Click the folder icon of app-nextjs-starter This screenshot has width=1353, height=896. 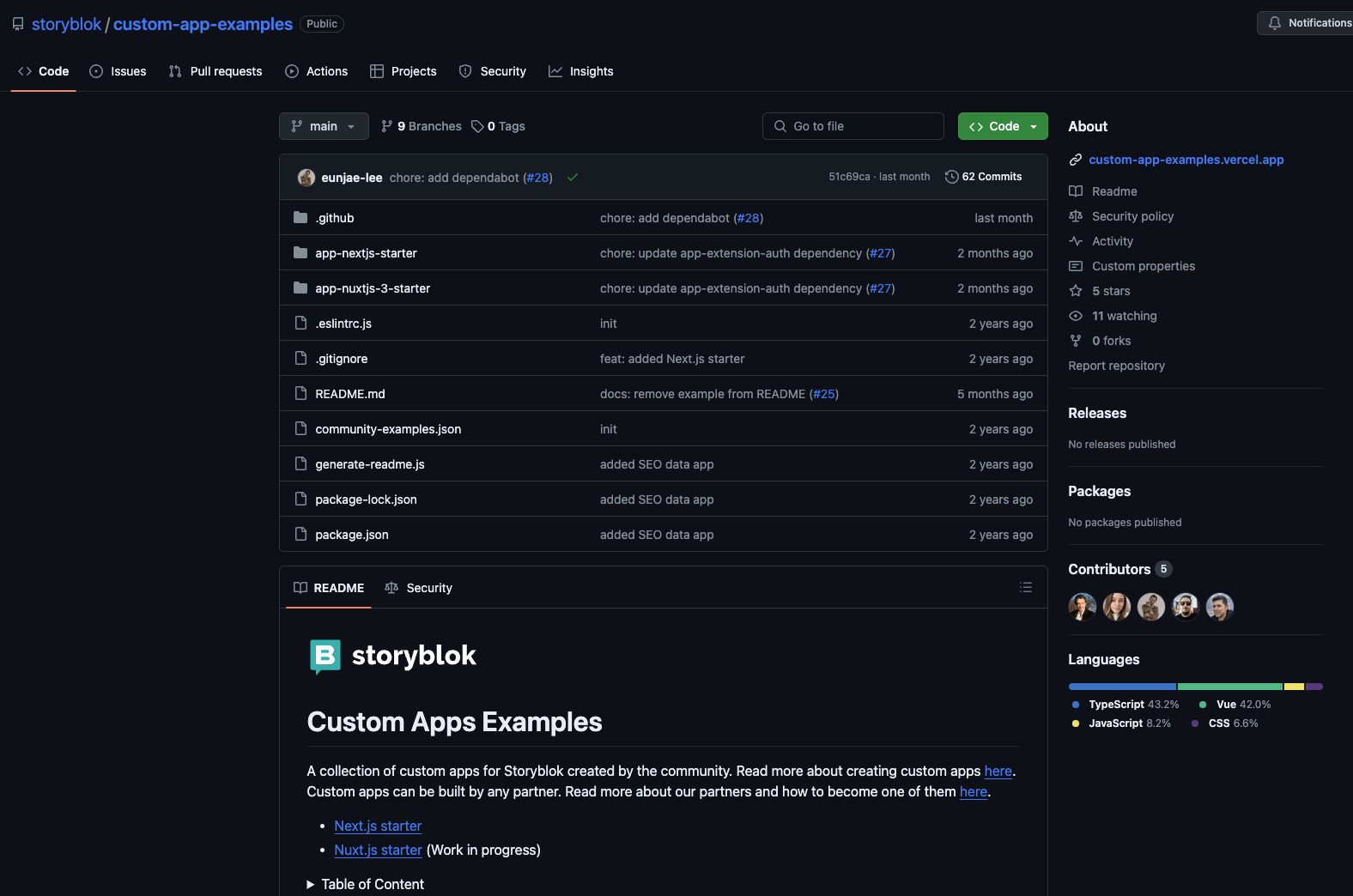[300, 253]
